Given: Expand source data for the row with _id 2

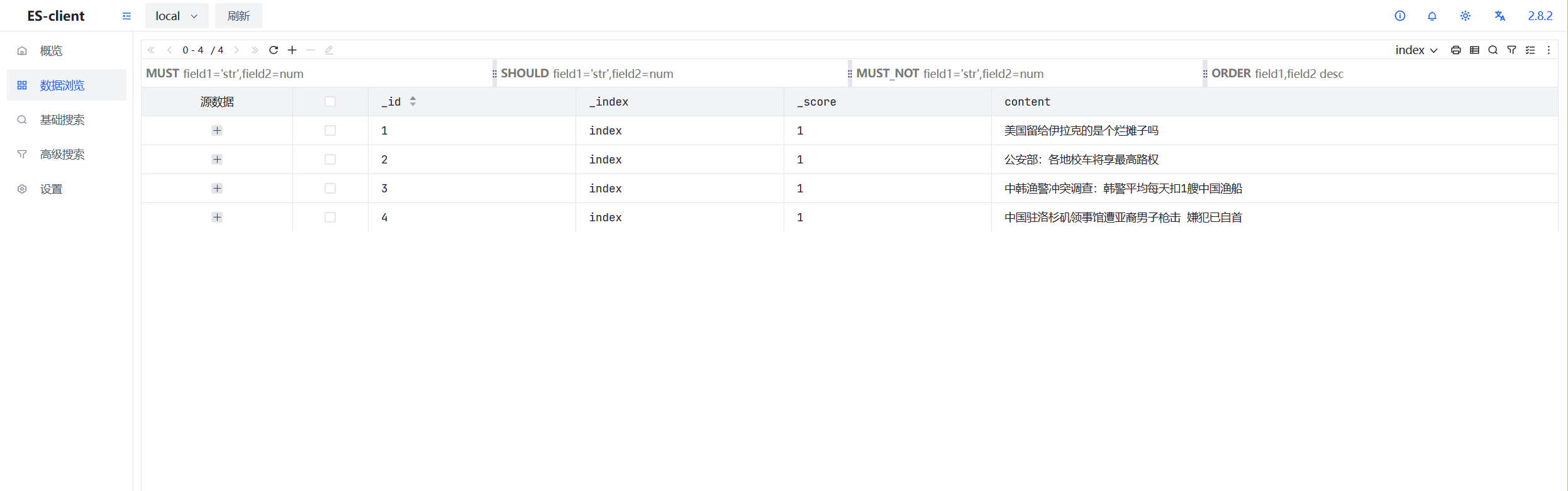Looking at the screenshot, I should [217, 160].
